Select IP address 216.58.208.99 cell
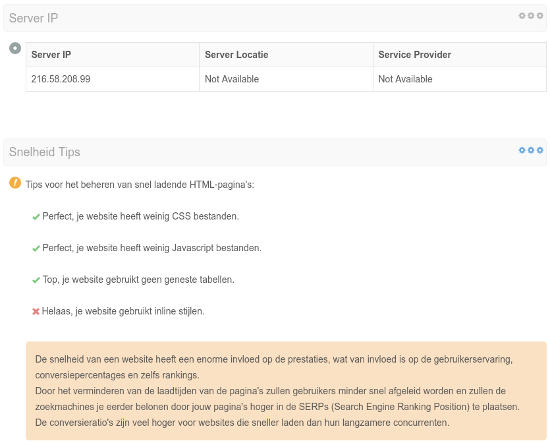 point(112,79)
